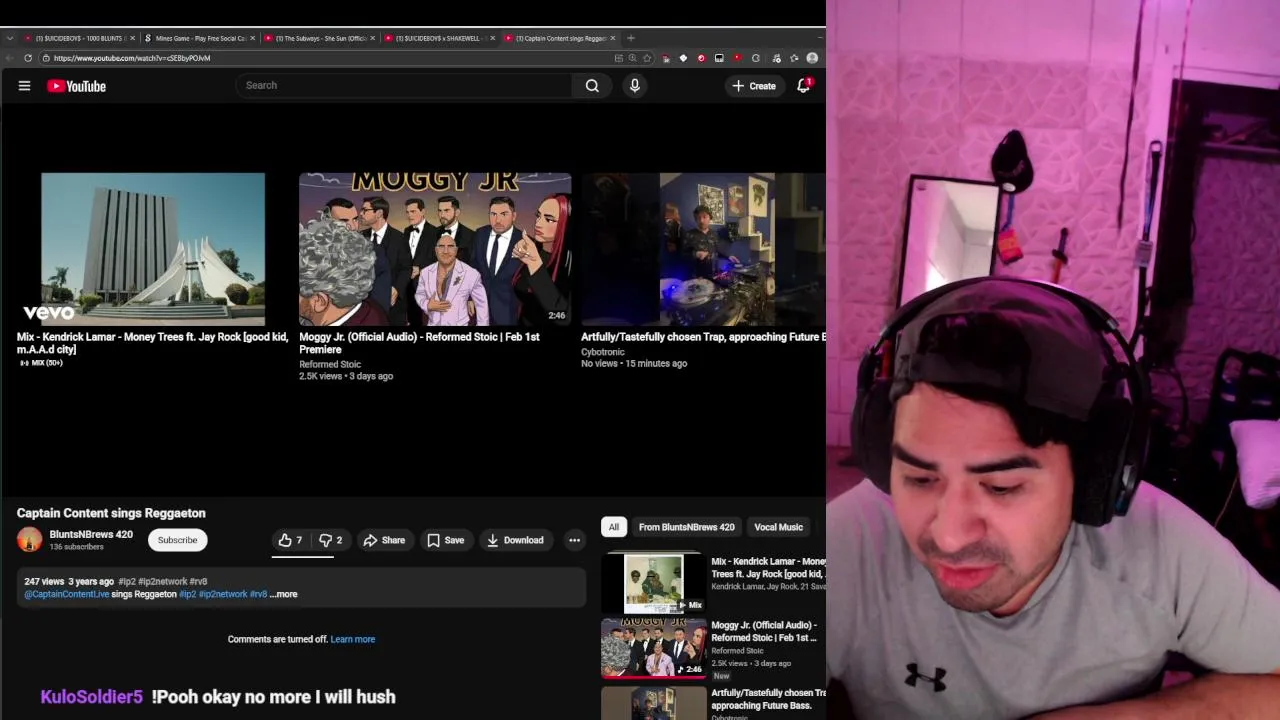Click the browser address bar URL
Viewport: 1280px width, 720px height.
click(131, 58)
